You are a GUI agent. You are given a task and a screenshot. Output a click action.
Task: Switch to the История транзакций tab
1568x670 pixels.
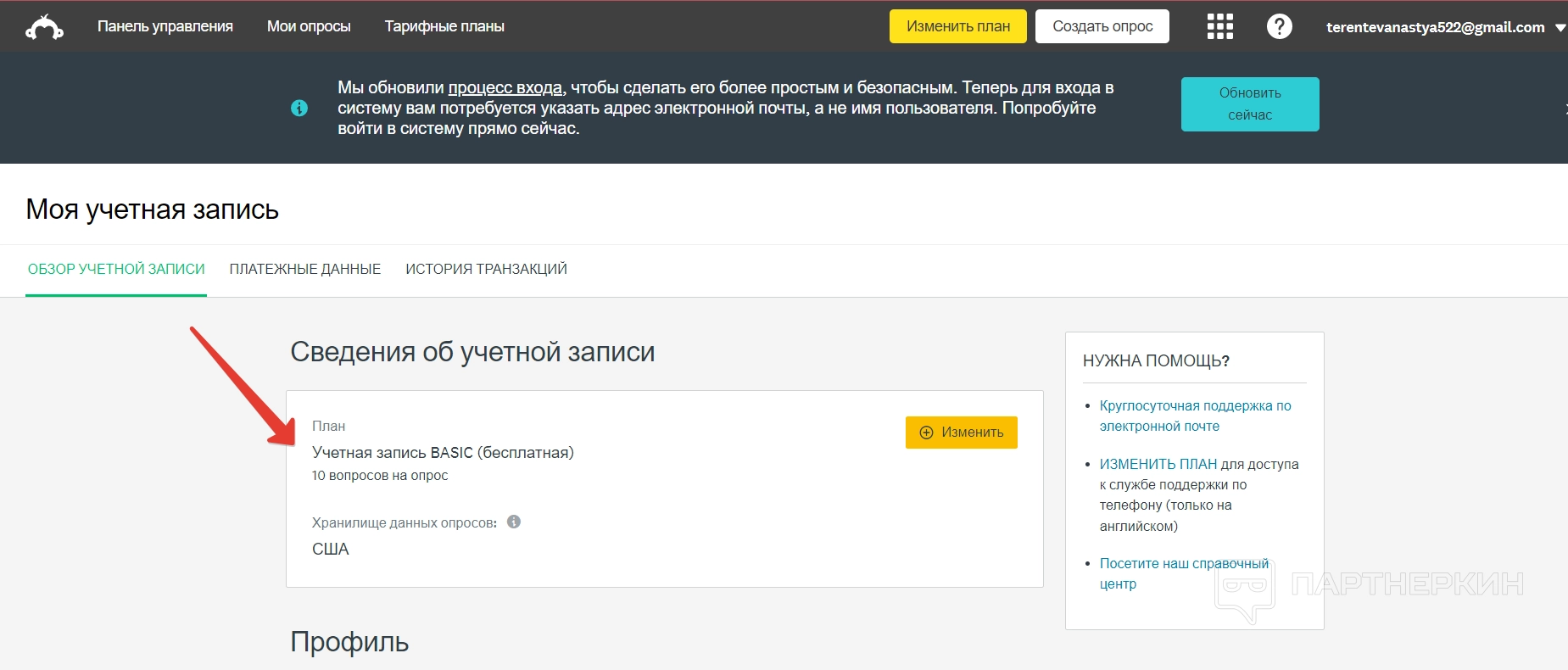click(x=486, y=269)
